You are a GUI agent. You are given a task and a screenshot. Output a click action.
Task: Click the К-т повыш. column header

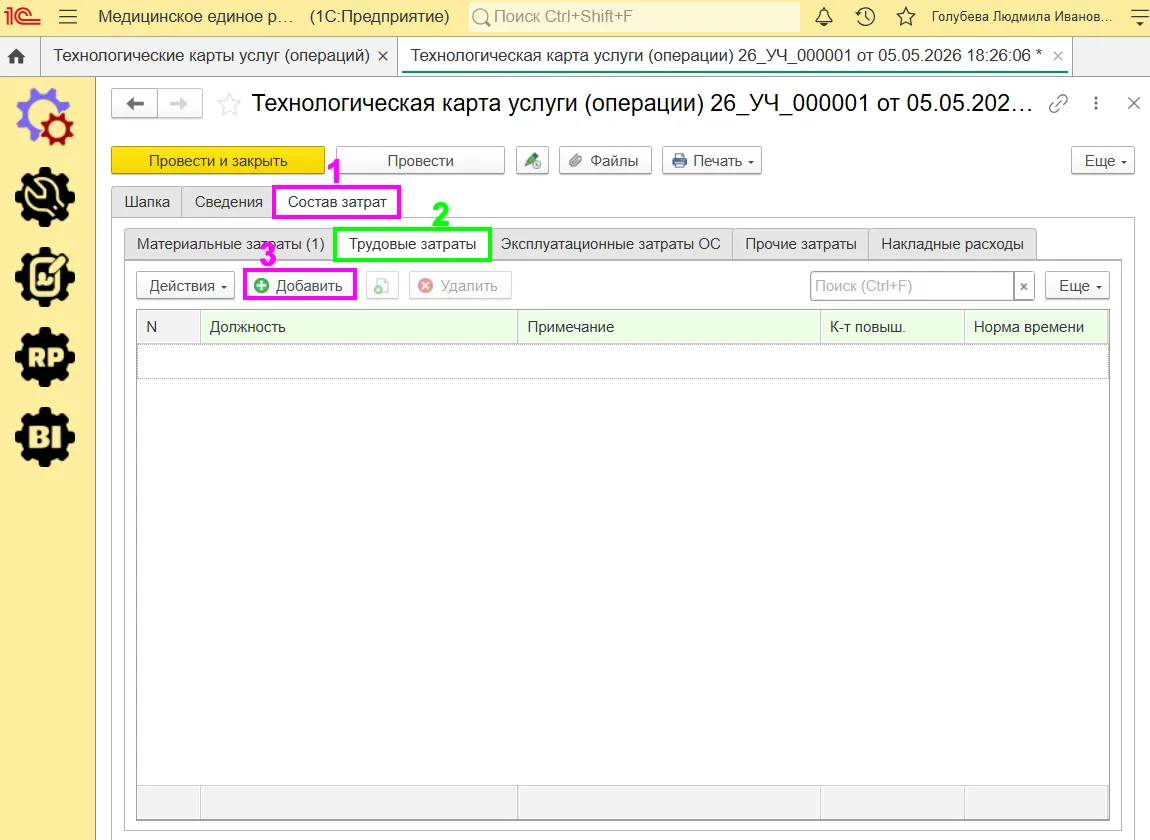coord(892,327)
